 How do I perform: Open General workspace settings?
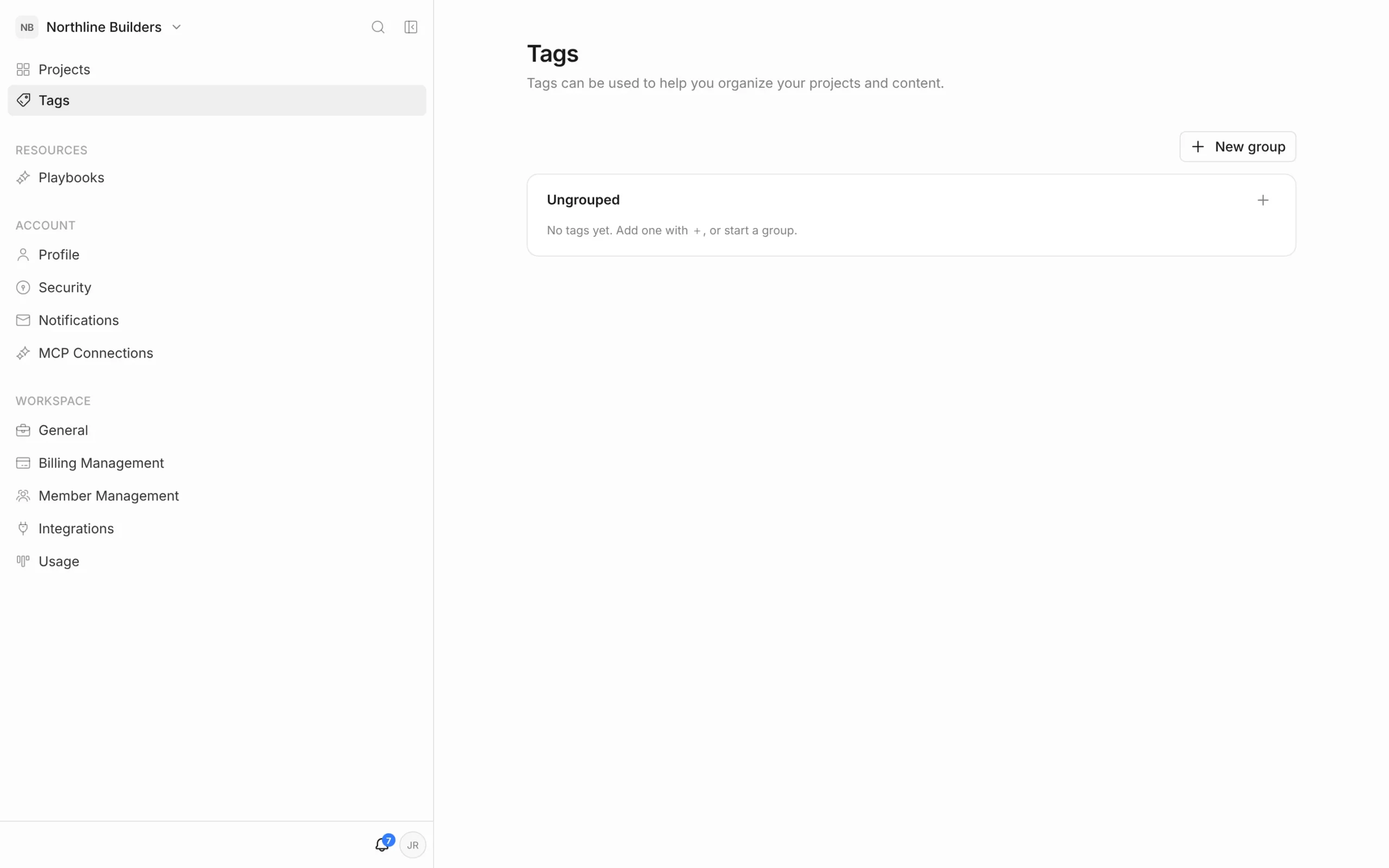coord(217,430)
